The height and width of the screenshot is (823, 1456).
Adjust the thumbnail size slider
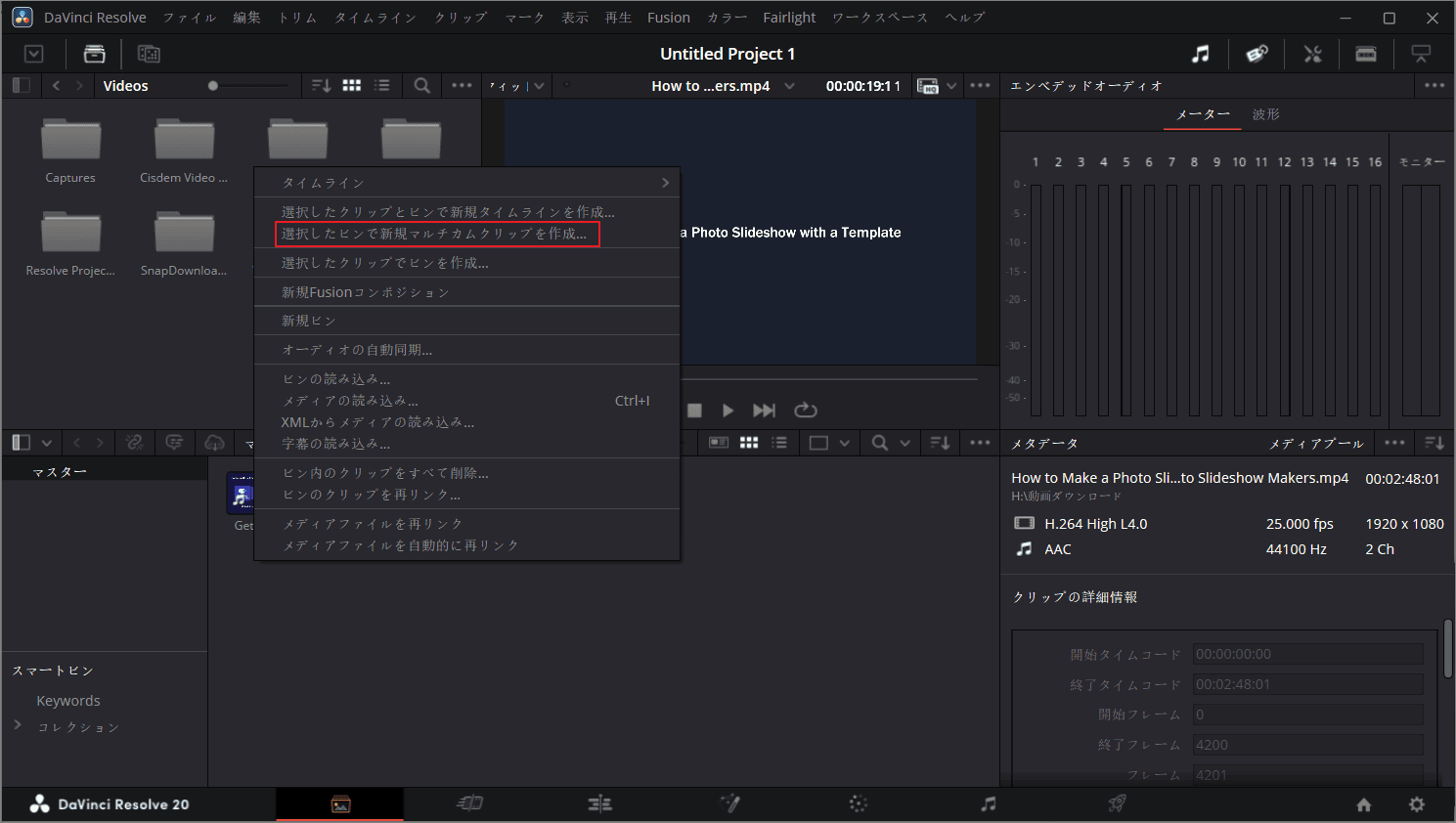pos(213,86)
